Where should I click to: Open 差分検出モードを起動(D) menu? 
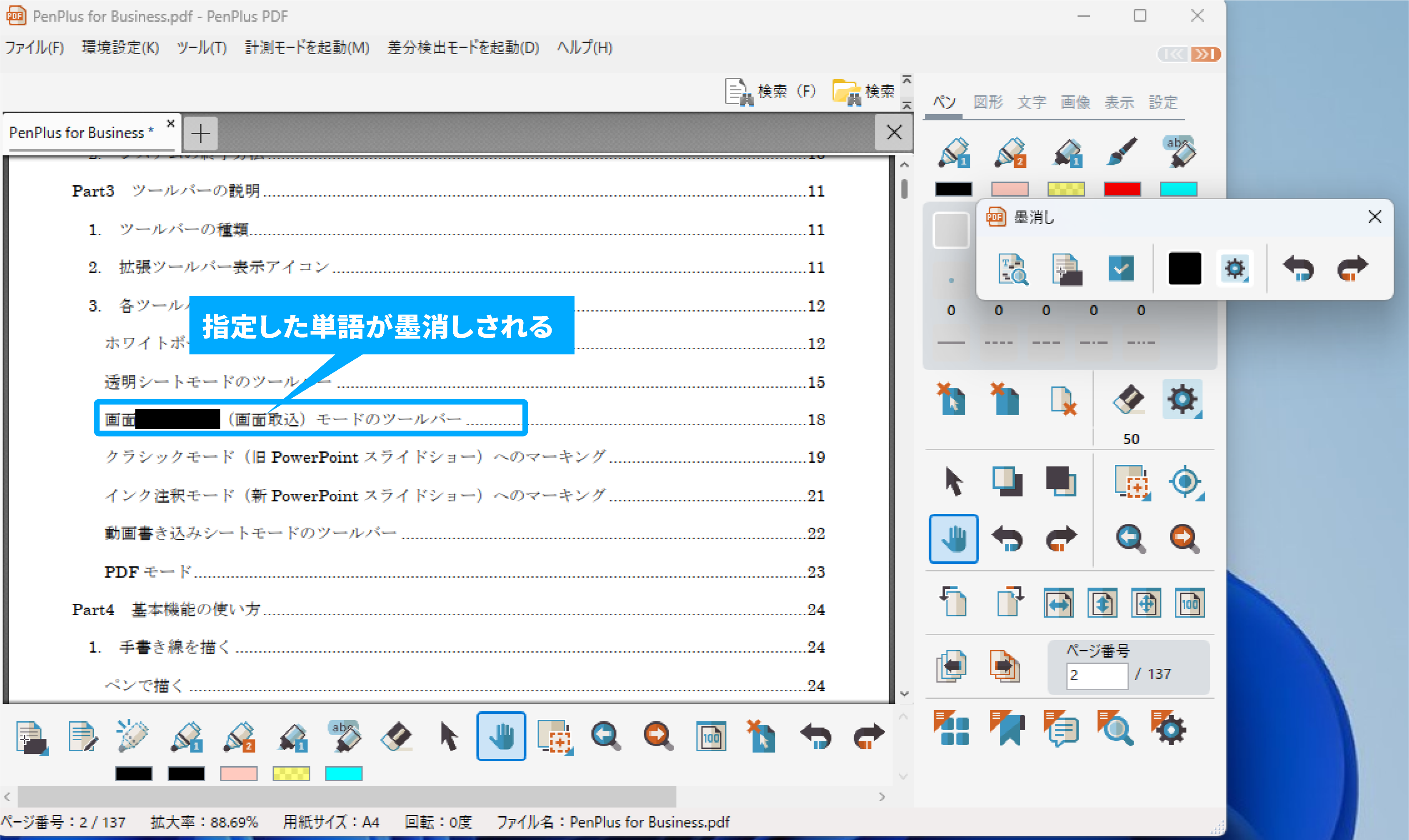(x=463, y=48)
